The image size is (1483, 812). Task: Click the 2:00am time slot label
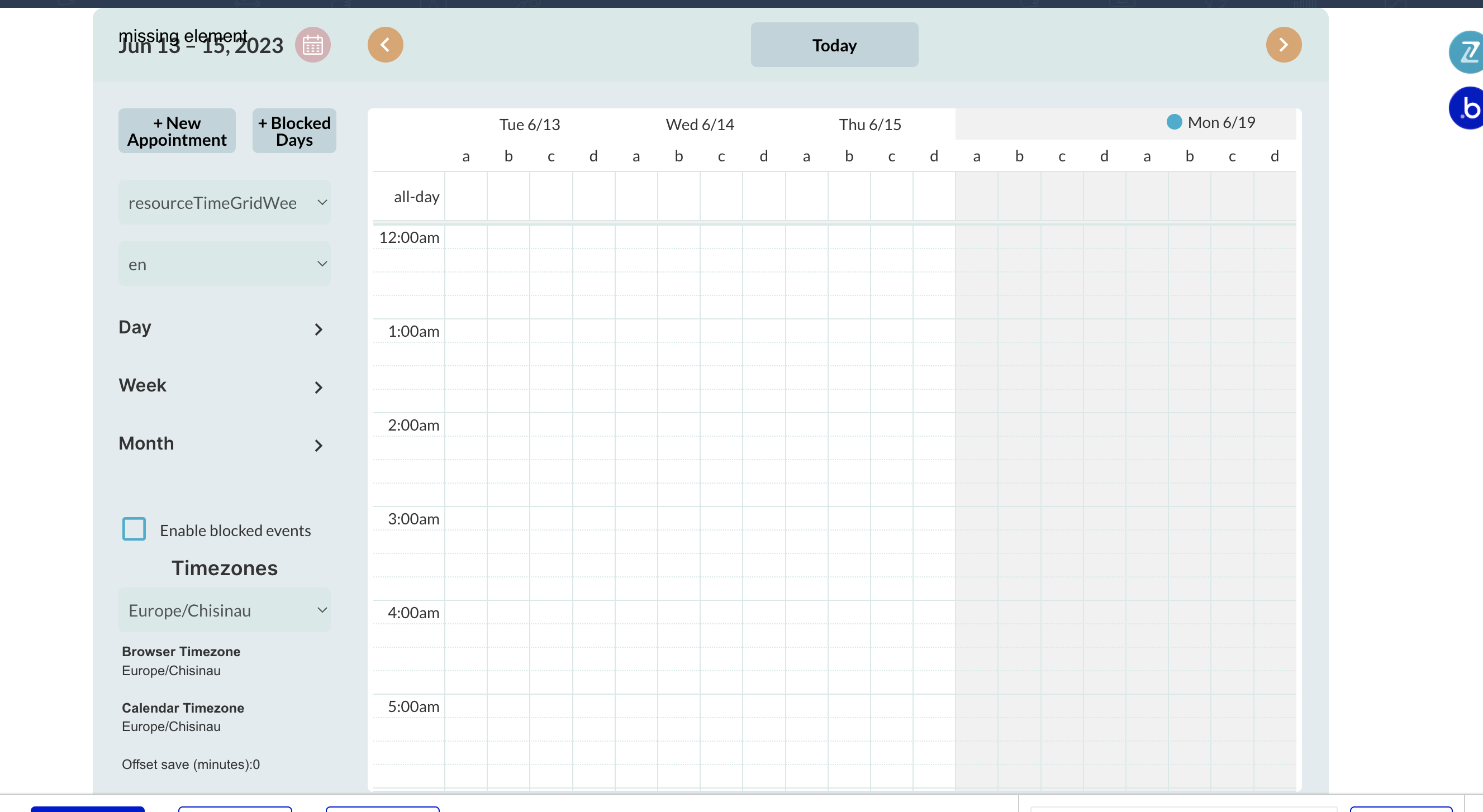pos(413,426)
